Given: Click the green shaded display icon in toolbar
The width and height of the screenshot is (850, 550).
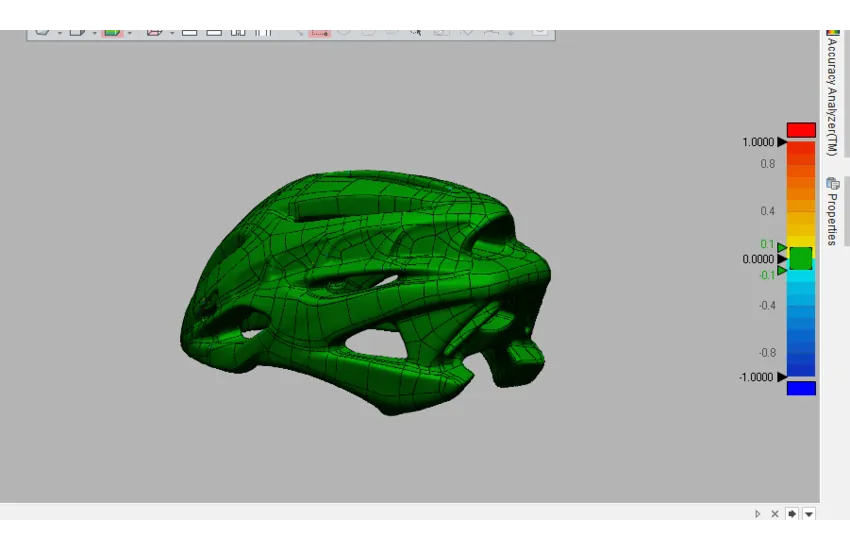Looking at the screenshot, I should click(111, 31).
